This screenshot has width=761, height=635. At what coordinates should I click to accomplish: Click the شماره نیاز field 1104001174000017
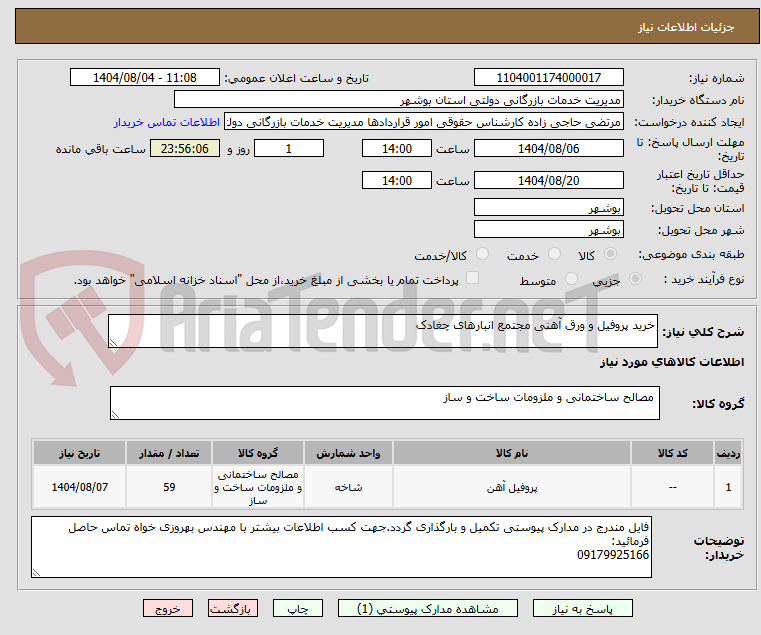click(548, 77)
